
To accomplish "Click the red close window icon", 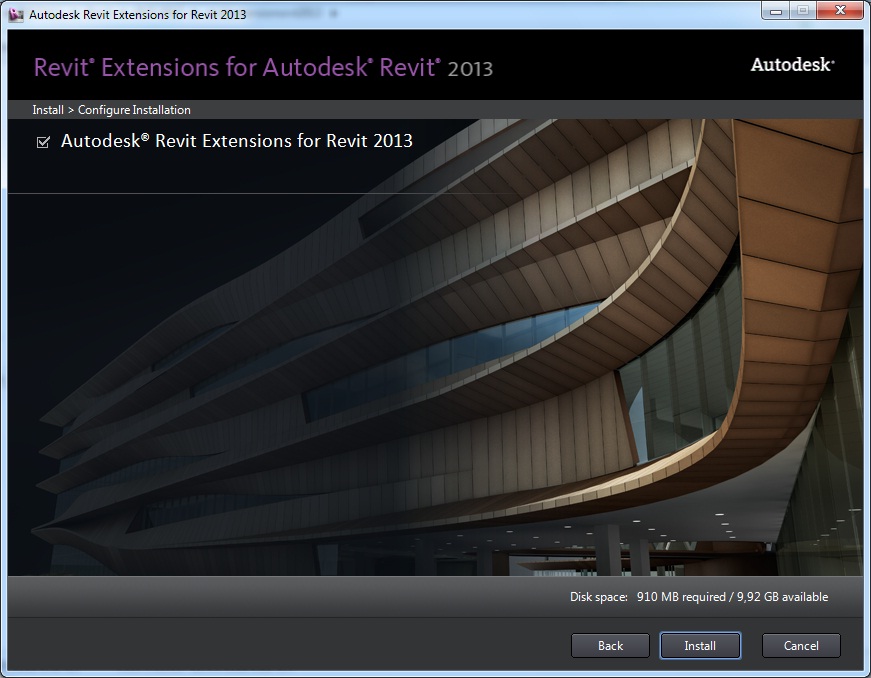I will click(838, 11).
